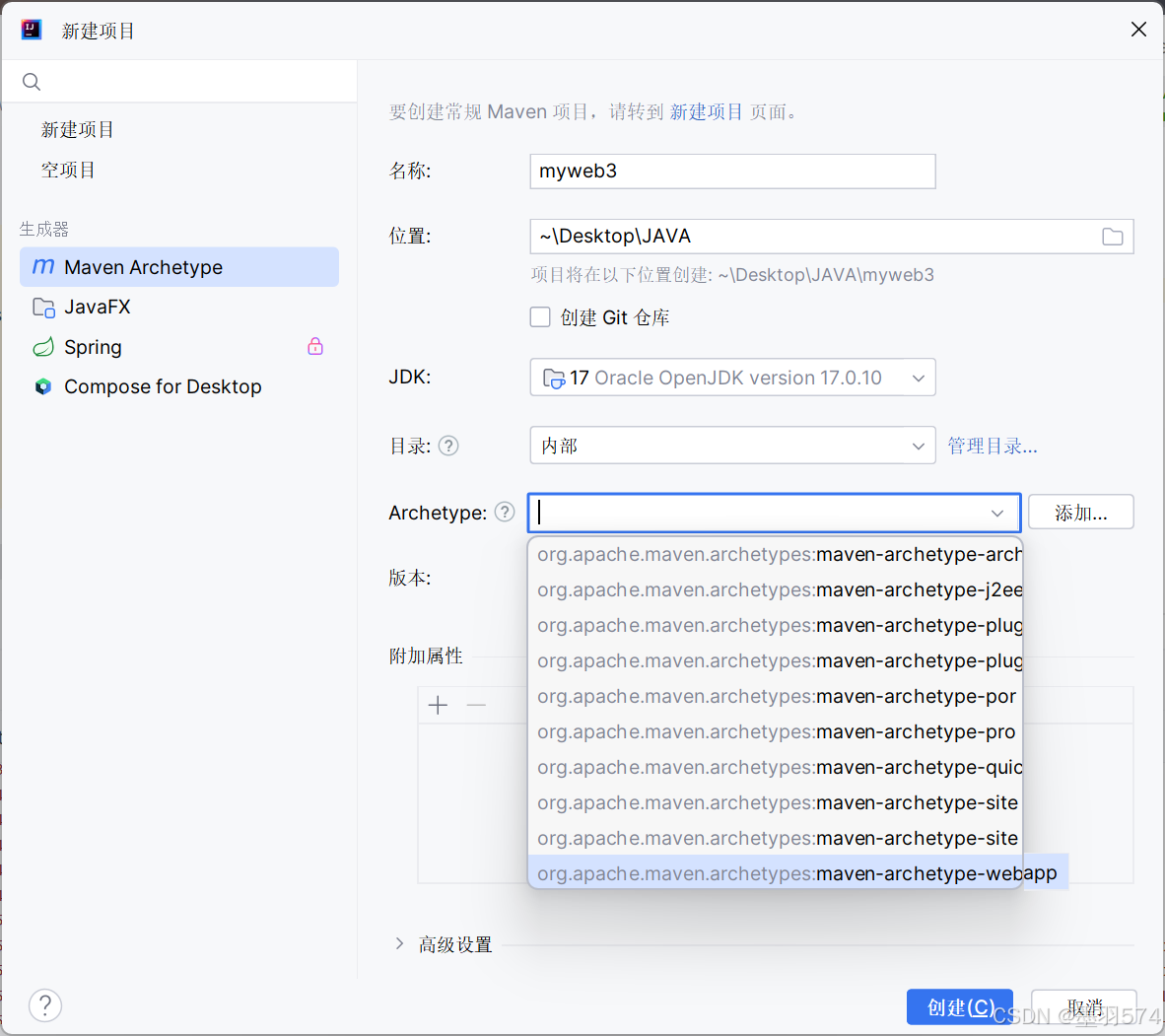Click the Maven Archetype 'm' icon
1165x1036 pixels.
(43, 266)
